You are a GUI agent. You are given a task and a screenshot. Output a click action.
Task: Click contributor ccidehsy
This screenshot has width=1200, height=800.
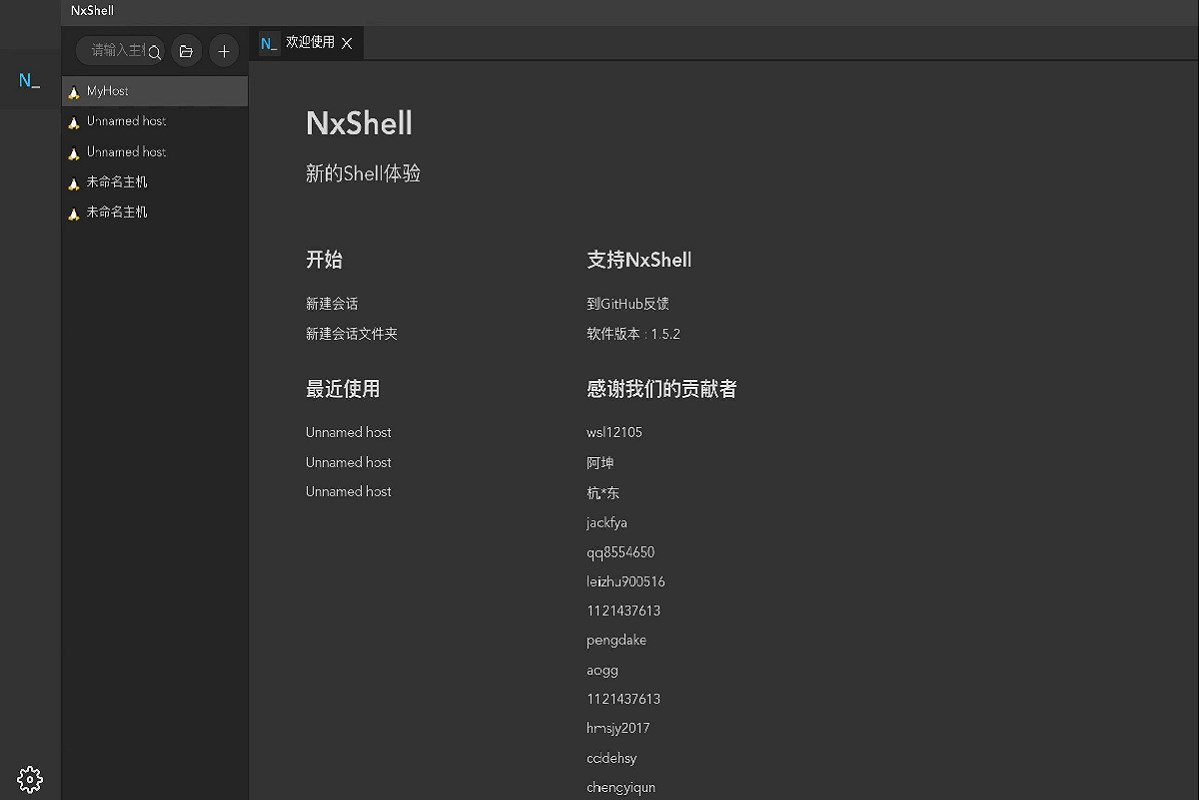coord(611,758)
